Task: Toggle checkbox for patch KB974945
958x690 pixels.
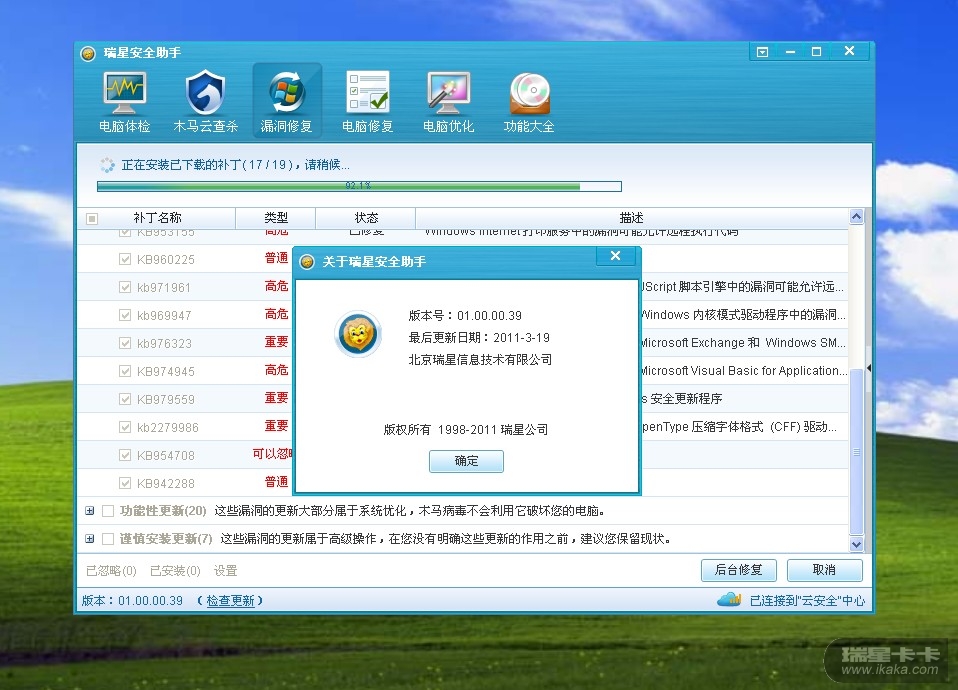Action: click(x=125, y=371)
